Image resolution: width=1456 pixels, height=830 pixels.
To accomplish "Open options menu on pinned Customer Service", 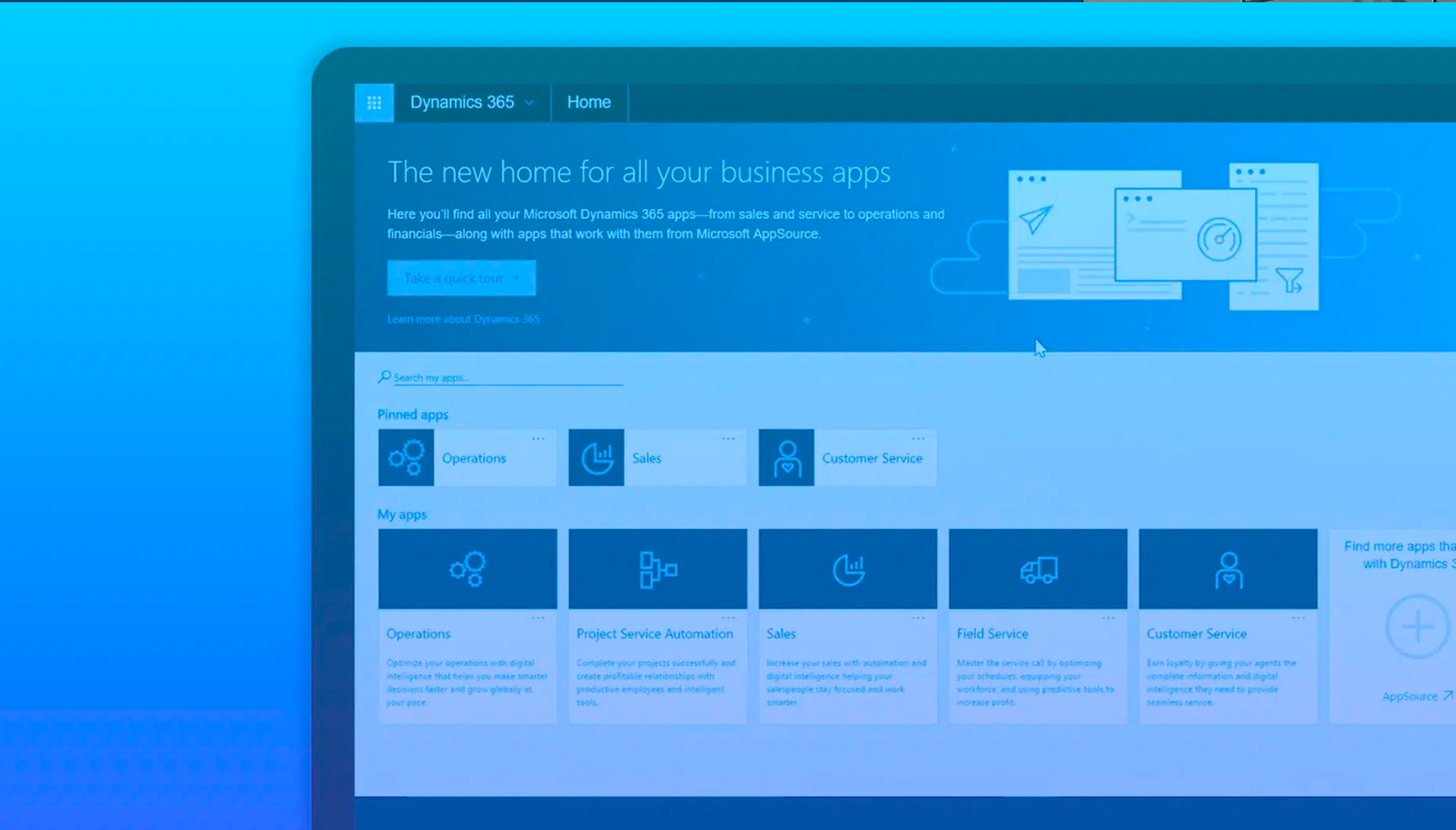I will click(919, 438).
